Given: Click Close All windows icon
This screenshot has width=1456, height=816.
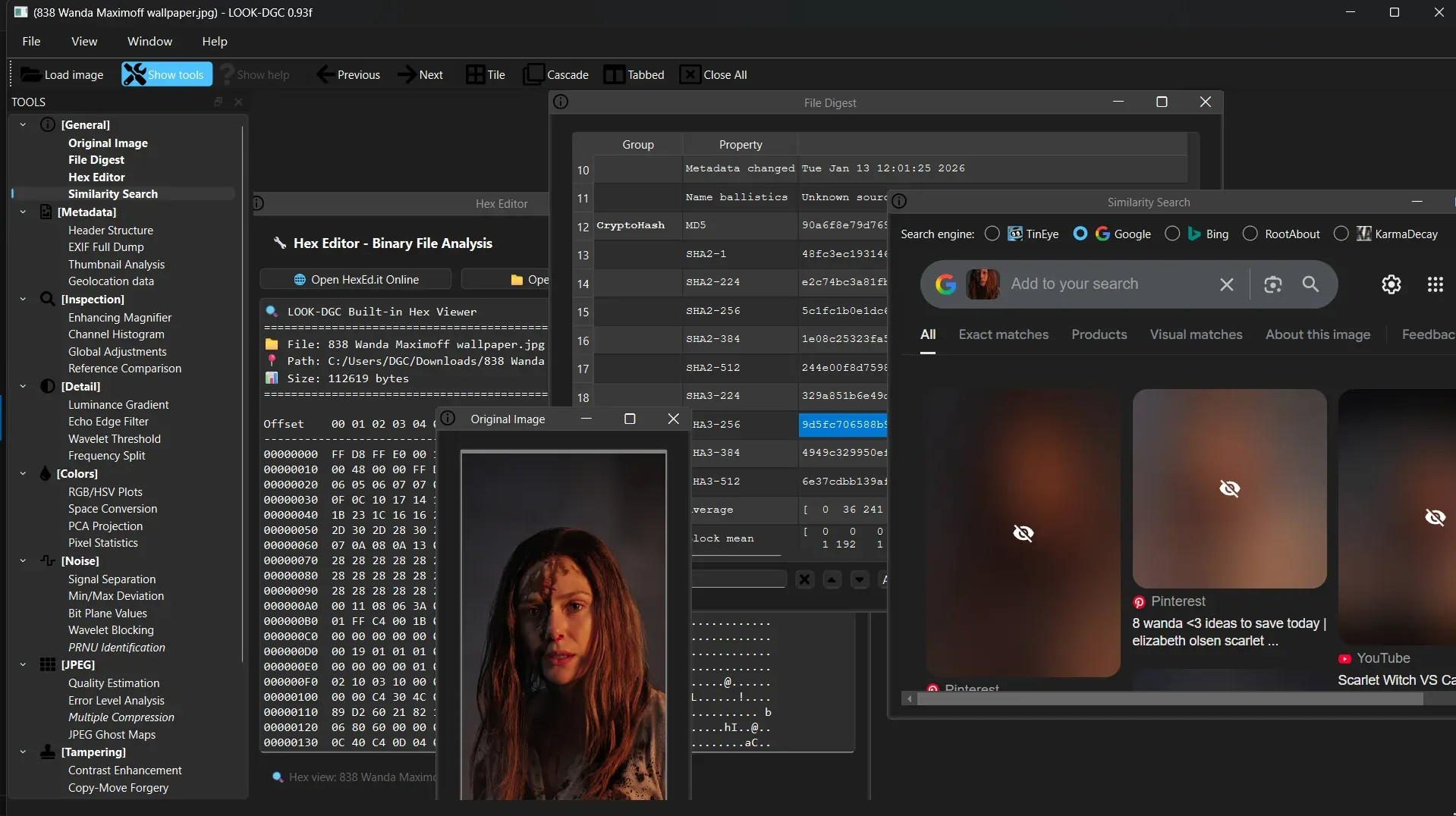Looking at the screenshot, I should click(x=690, y=74).
